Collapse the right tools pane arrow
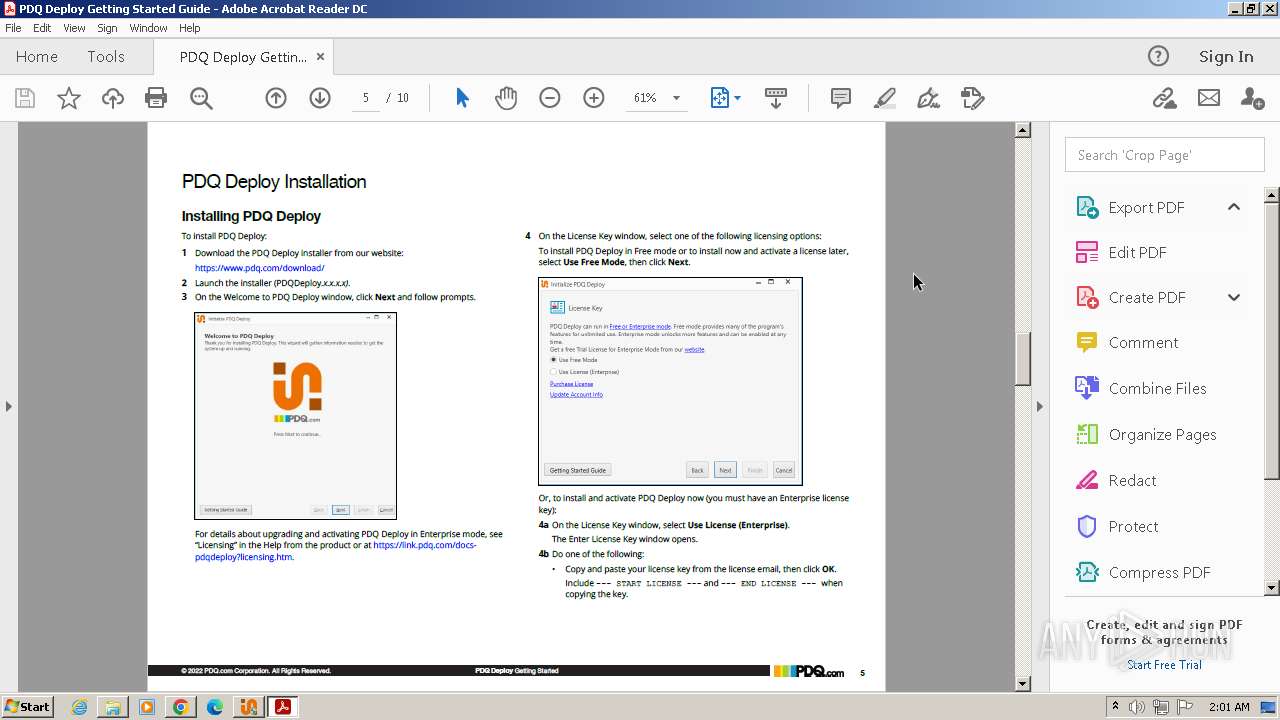This screenshot has width=1280, height=720. pos(1039,406)
